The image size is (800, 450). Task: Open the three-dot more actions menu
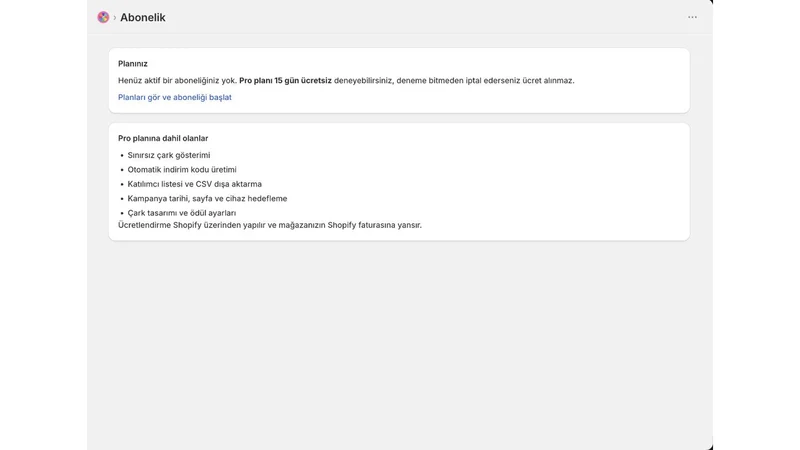pyautogui.click(x=692, y=17)
